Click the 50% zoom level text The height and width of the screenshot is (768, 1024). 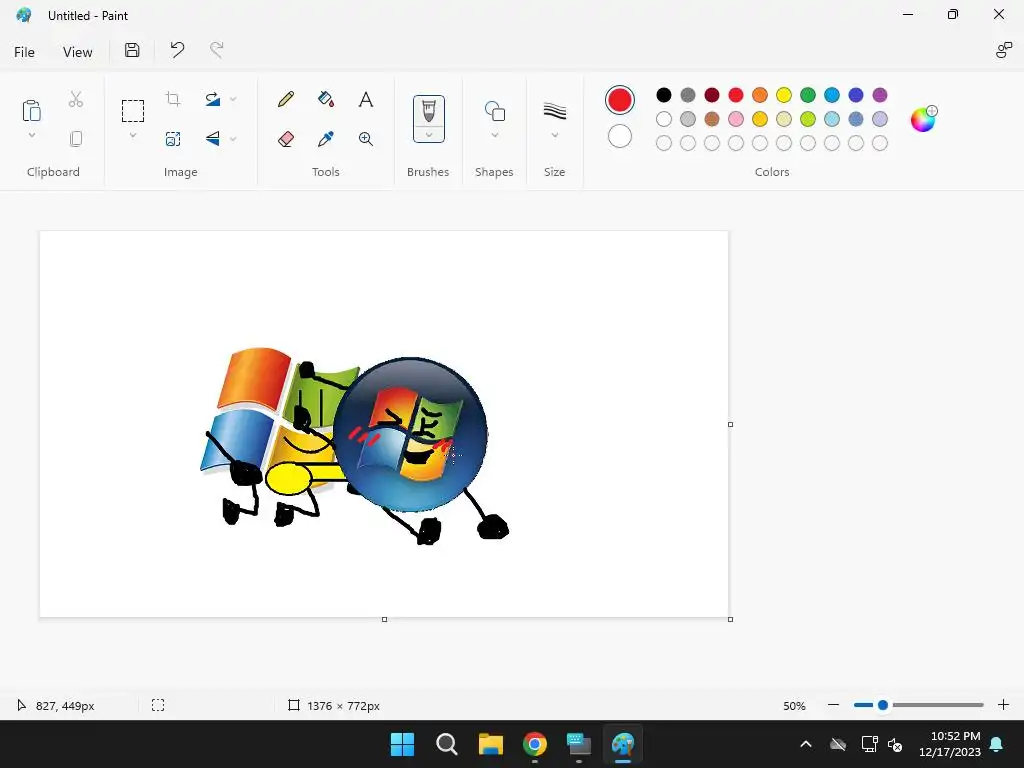794,705
